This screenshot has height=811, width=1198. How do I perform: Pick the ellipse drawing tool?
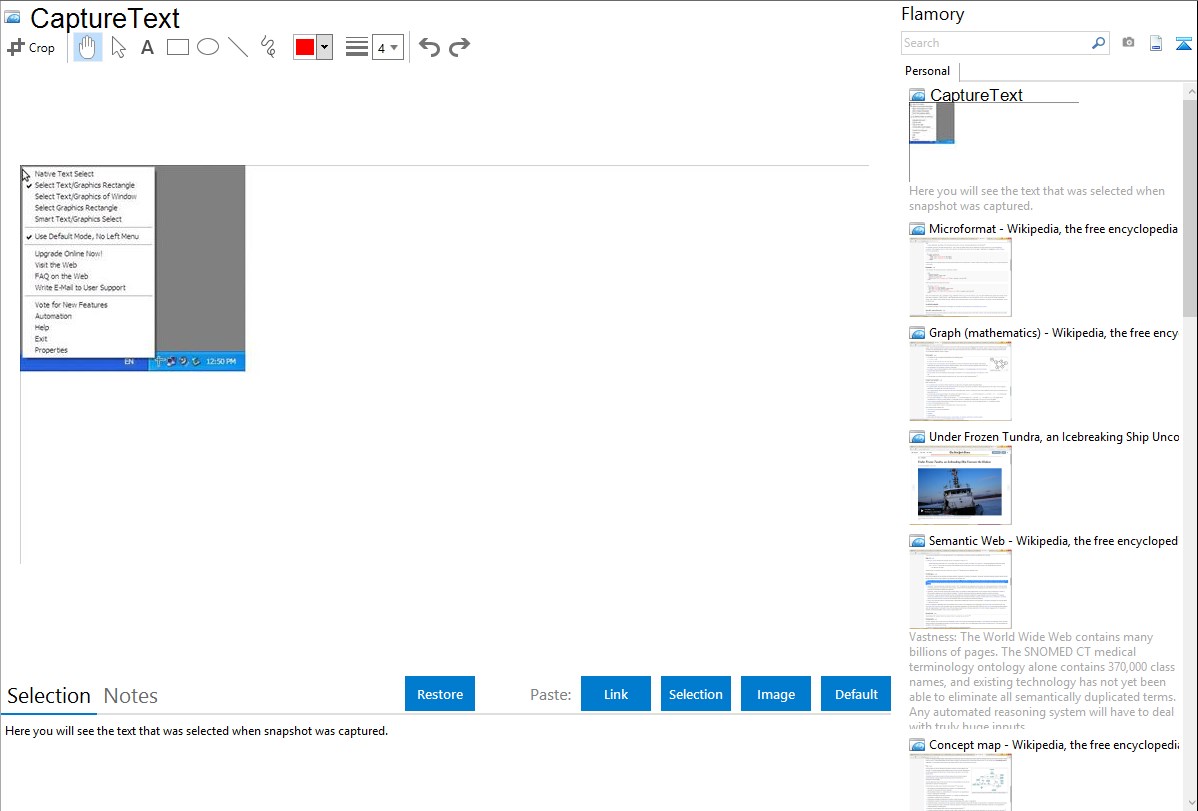click(208, 47)
